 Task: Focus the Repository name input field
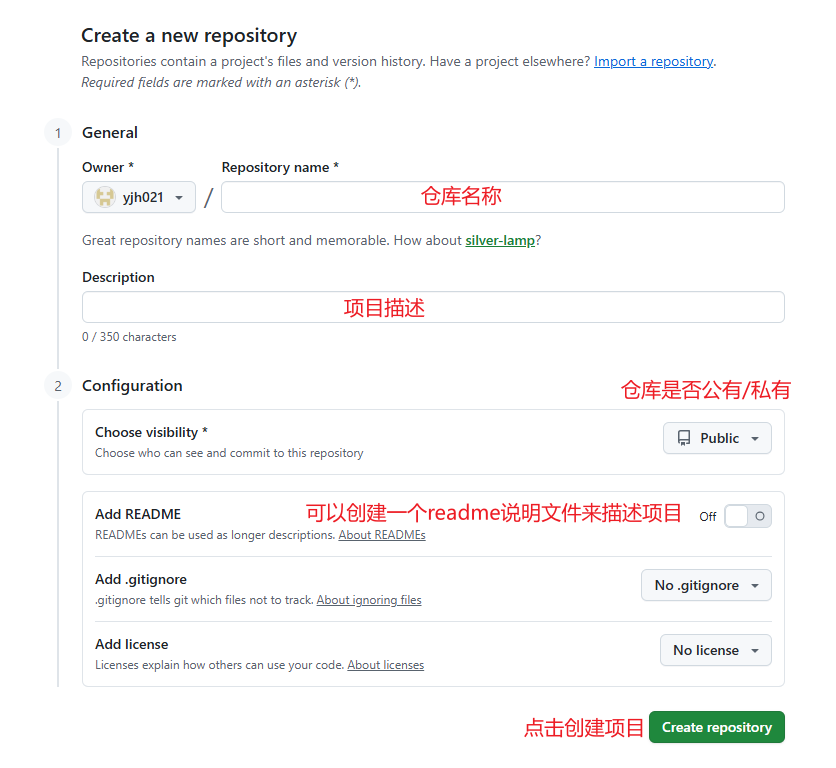coord(502,197)
